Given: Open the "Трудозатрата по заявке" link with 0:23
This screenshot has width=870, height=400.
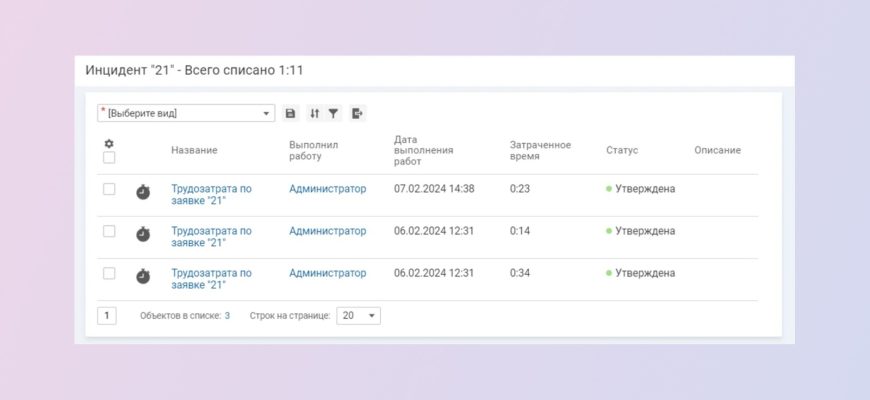Looking at the screenshot, I should (211, 194).
